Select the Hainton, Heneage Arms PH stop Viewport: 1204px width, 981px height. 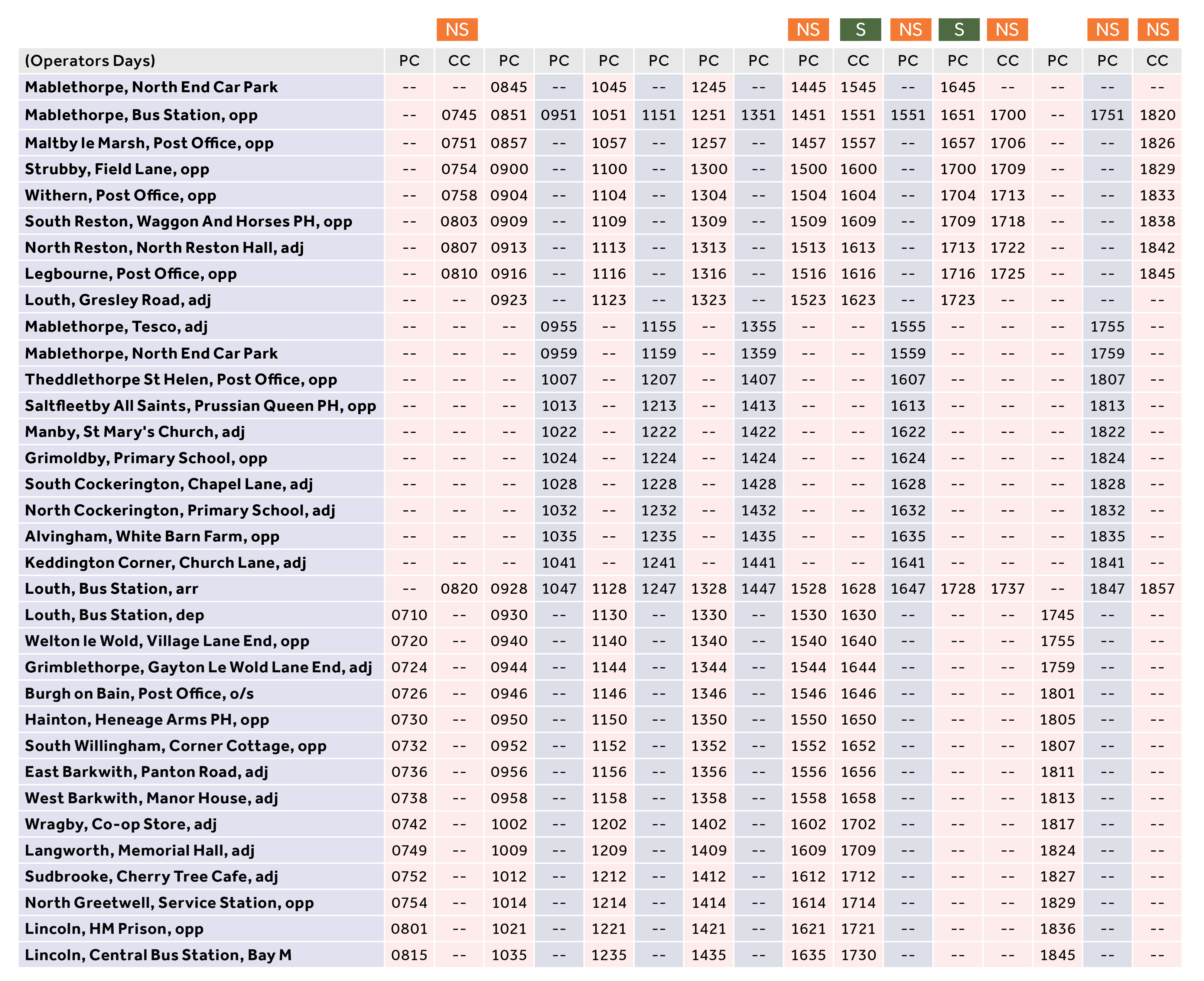coord(147,720)
